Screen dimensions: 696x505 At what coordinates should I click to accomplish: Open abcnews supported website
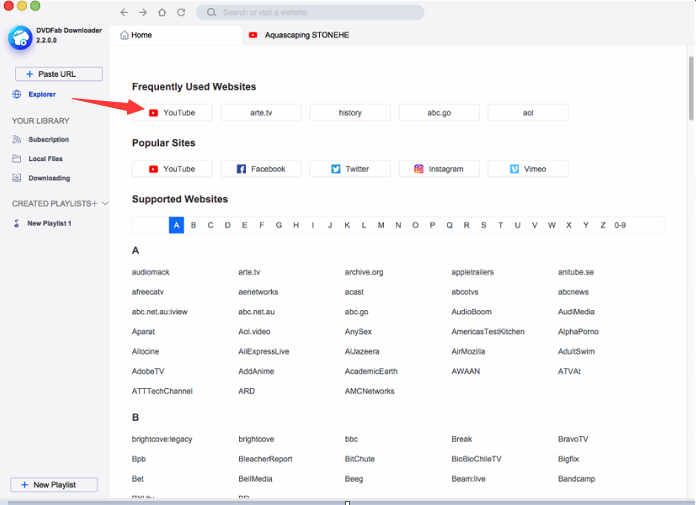[573, 292]
